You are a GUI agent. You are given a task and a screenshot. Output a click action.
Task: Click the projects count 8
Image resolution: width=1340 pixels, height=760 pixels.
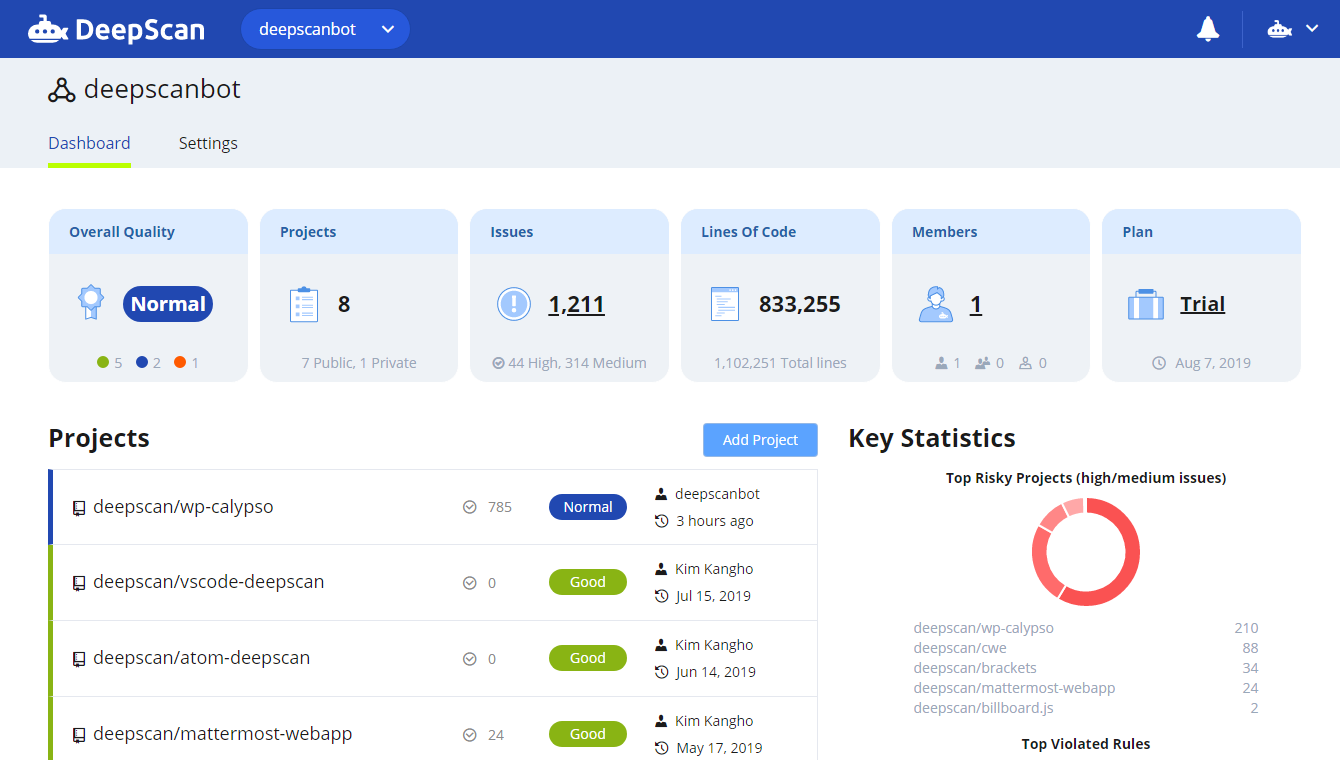[x=344, y=304]
